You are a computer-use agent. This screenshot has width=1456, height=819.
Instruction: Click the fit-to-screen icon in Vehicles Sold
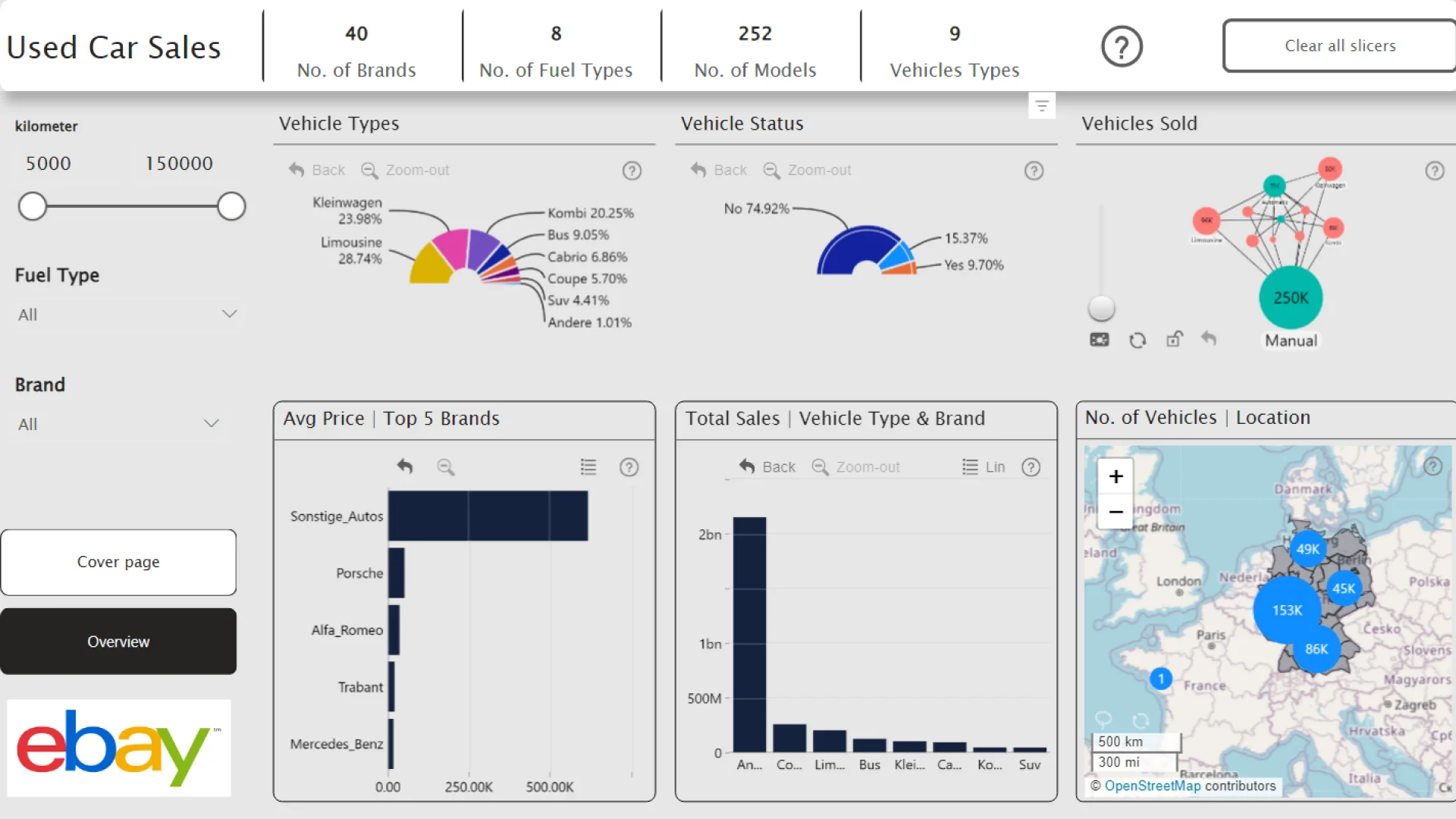coord(1099,340)
